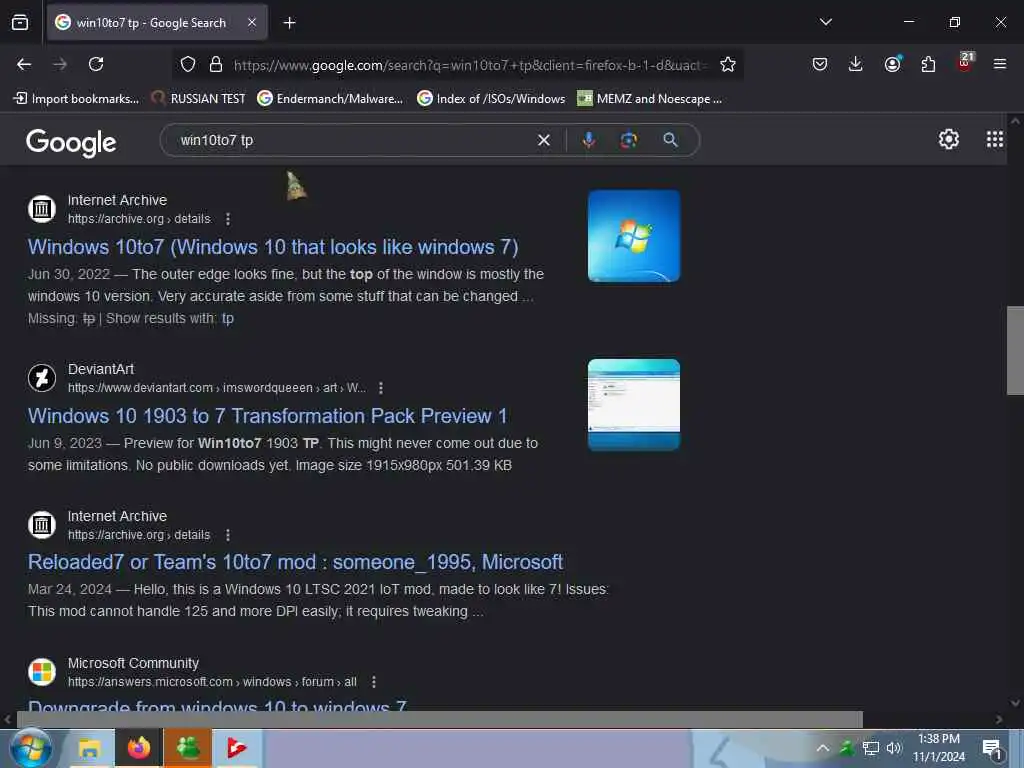Image resolution: width=1024 pixels, height=768 pixels.
Task: Show hidden tray icons chevron
Action: [x=823, y=748]
